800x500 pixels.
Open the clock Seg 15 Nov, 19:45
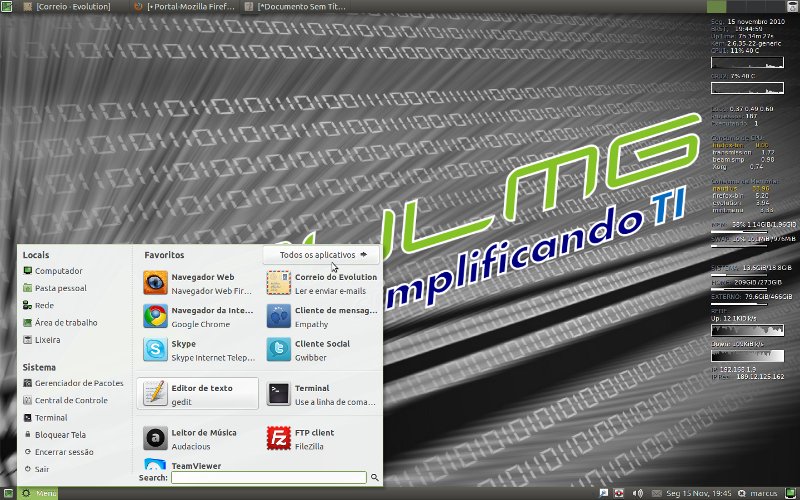point(699,493)
